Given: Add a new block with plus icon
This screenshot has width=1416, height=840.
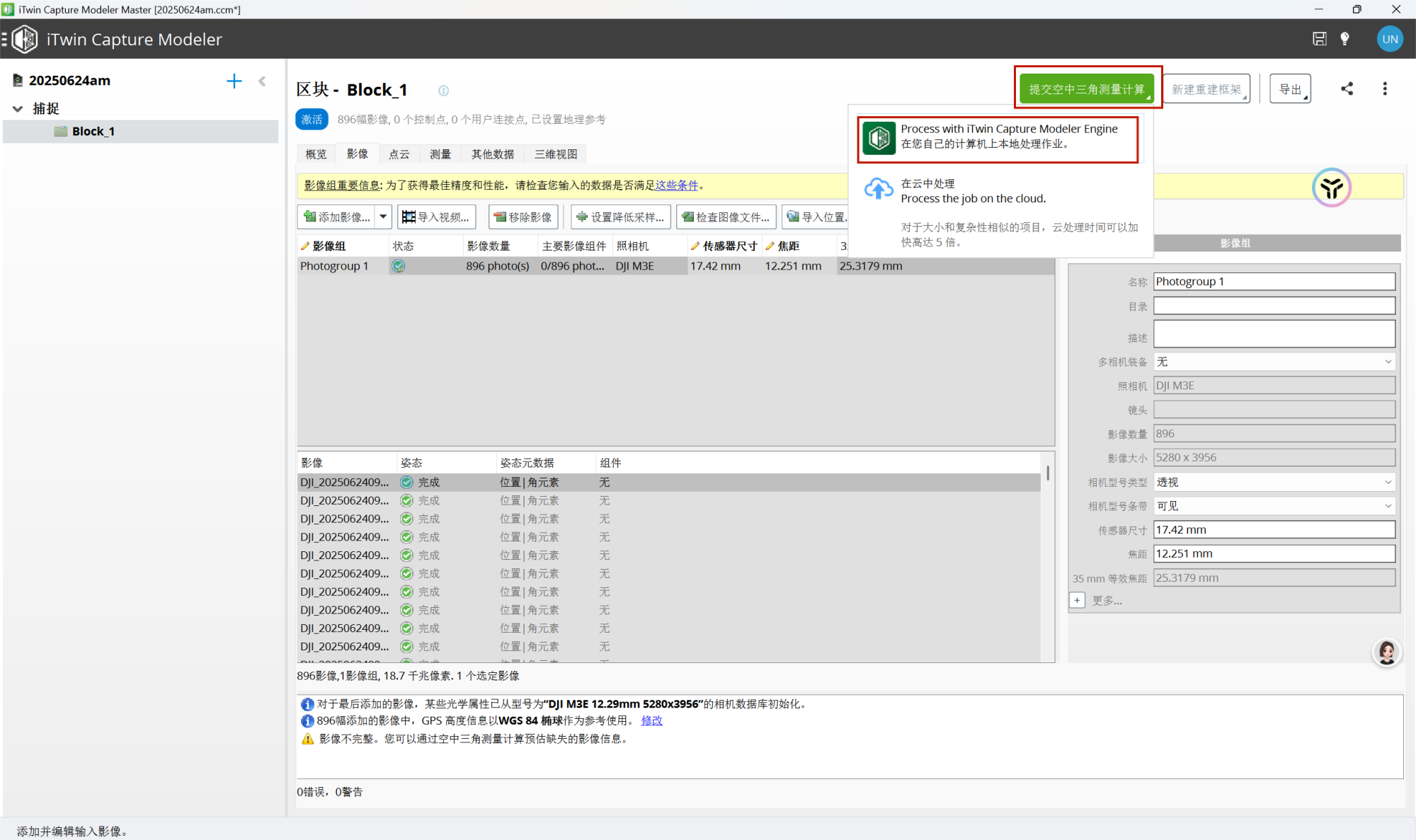Looking at the screenshot, I should (x=234, y=81).
